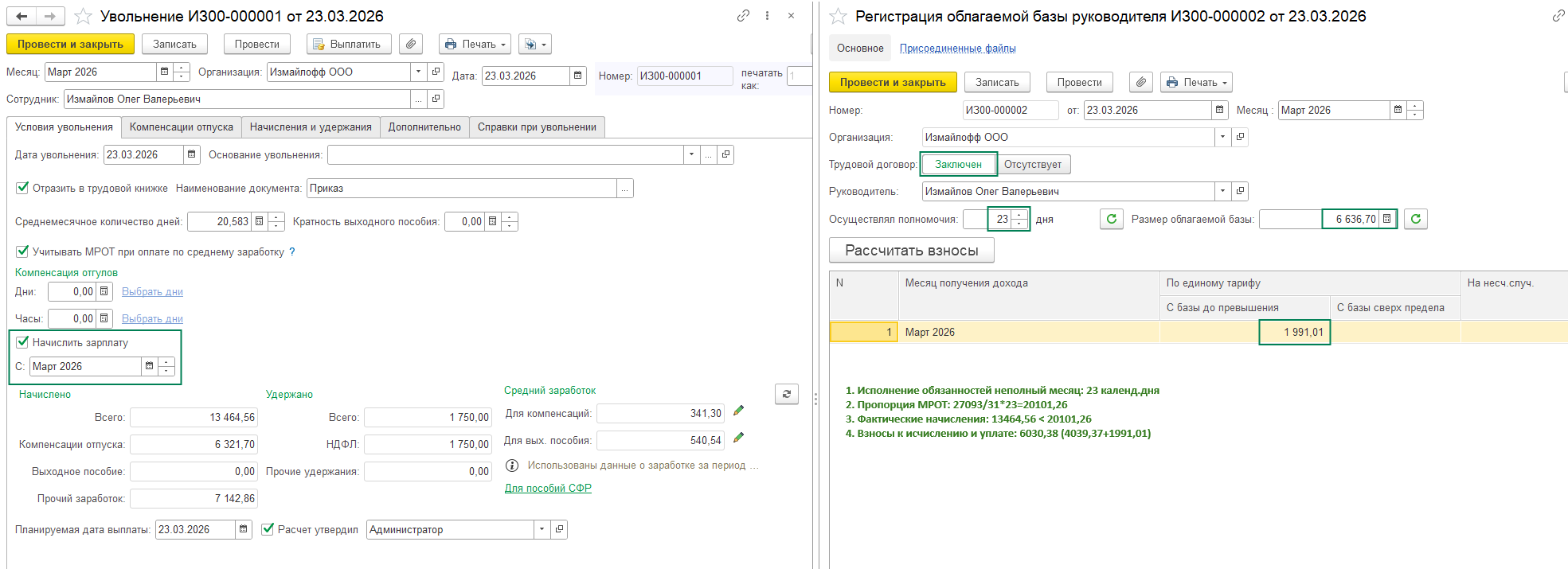Click Наименование документа field with Приказ
The image size is (1568, 569).
point(462,188)
